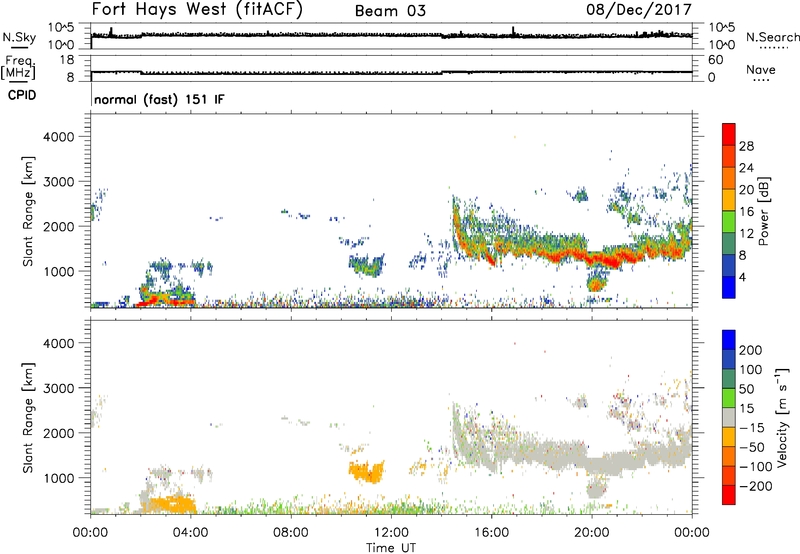Select the '24' label on Power colorbar
The height and width of the screenshot is (554, 800).
[x=746, y=168]
